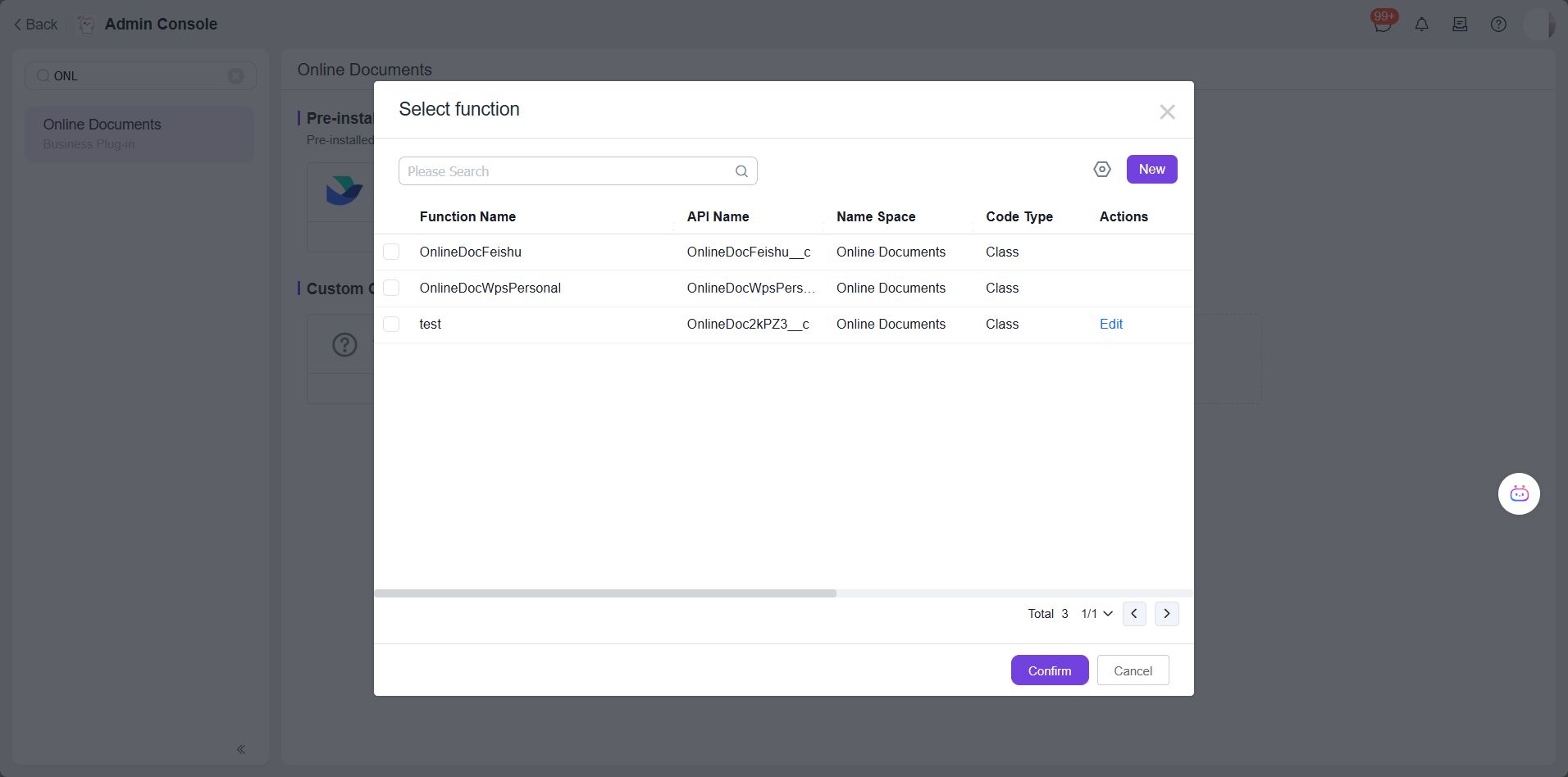This screenshot has height=777, width=1568.
Task: Go to previous page arrow
Action: (1133, 614)
